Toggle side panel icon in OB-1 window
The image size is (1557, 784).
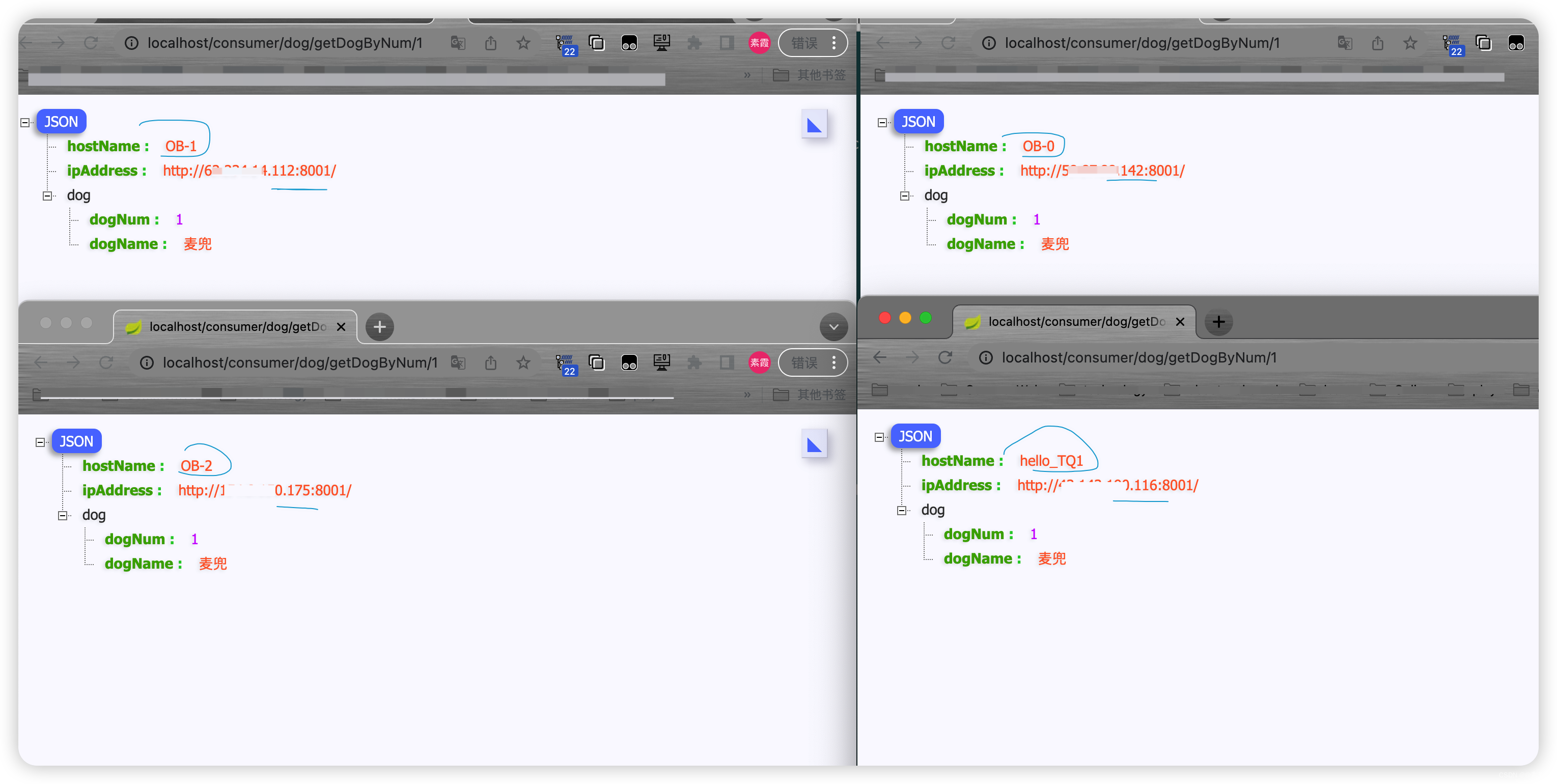coord(727,43)
